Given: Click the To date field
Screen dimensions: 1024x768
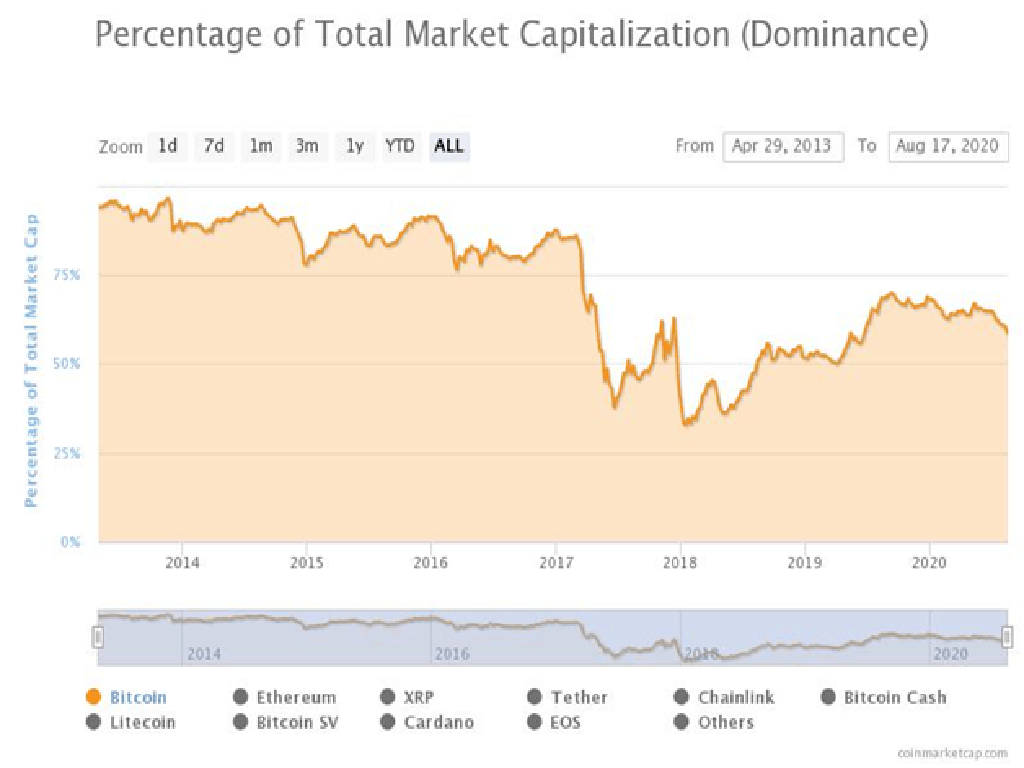Looking at the screenshot, I should click(947, 146).
